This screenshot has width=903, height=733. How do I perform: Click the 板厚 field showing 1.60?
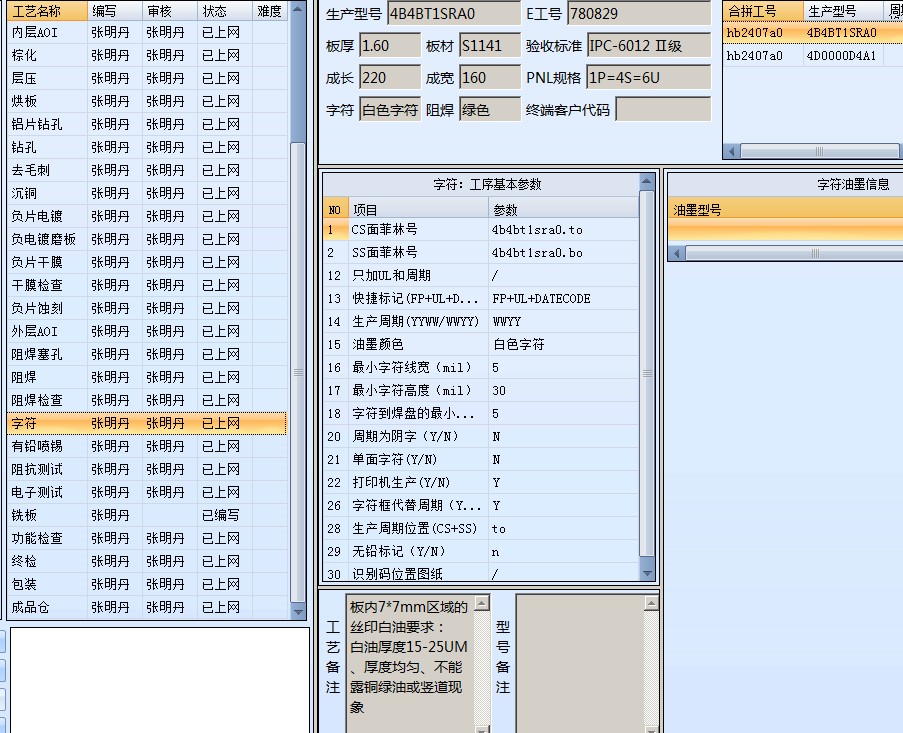[x=390, y=45]
